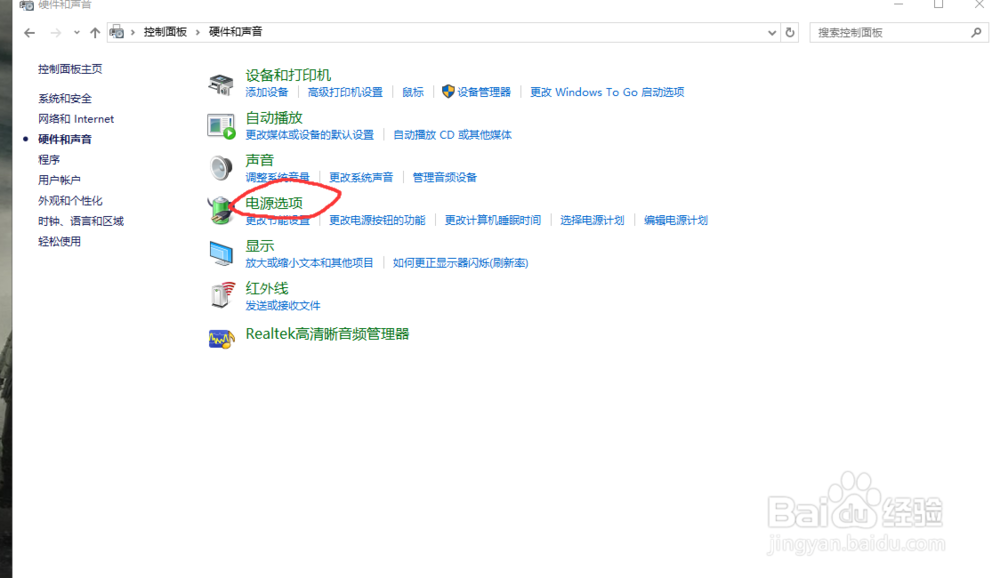This screenshot has width=1000, height=578.
Task: Open 红外线 infrared device icon
Action: pyautogui.click(x=222, y=296)
